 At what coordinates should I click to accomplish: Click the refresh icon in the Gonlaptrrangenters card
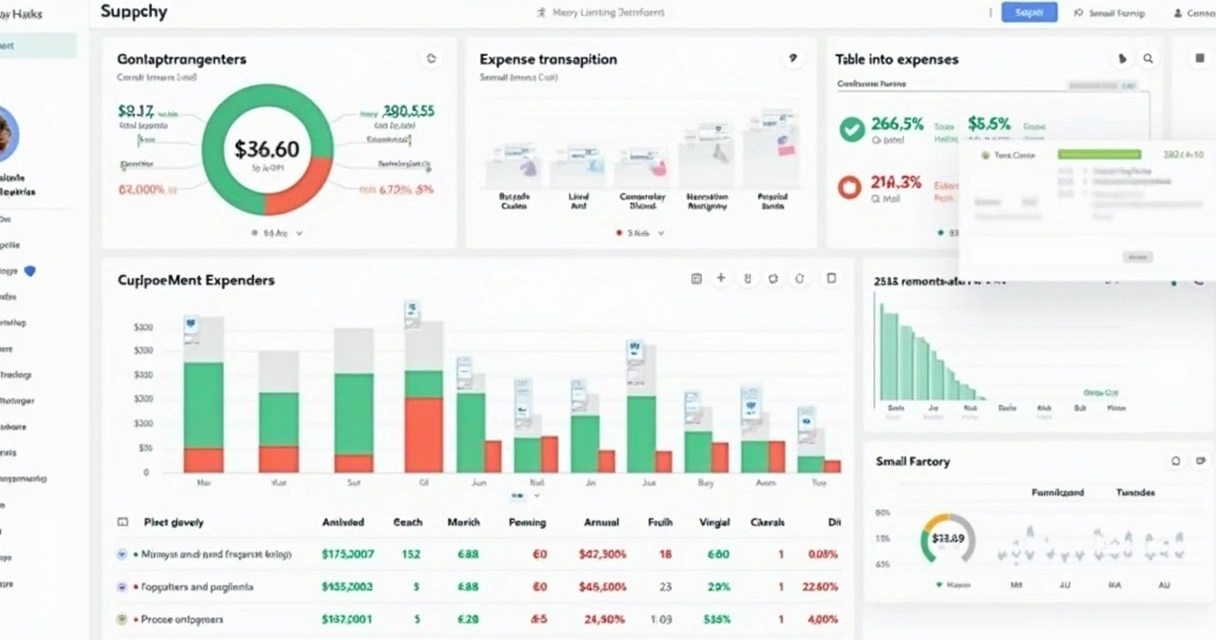[431, 59]
